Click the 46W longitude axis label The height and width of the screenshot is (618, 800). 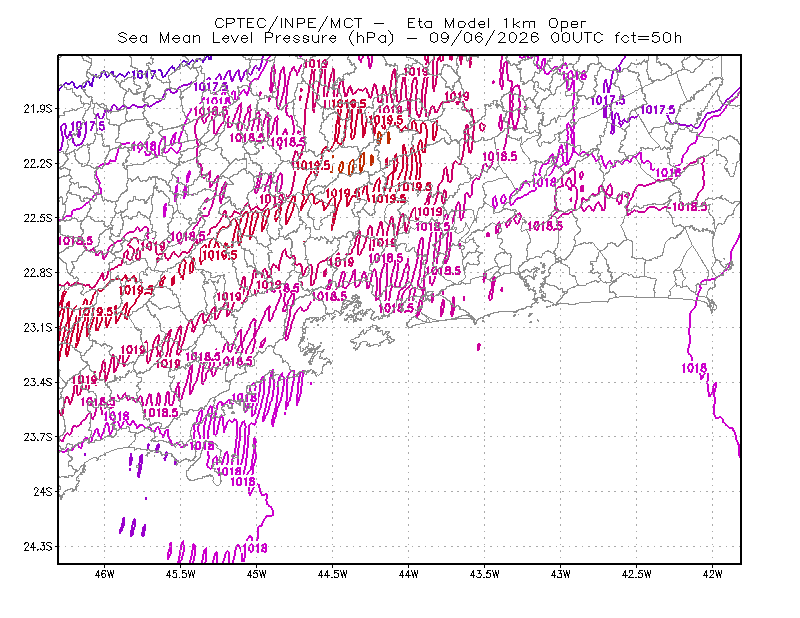(105, 574)
